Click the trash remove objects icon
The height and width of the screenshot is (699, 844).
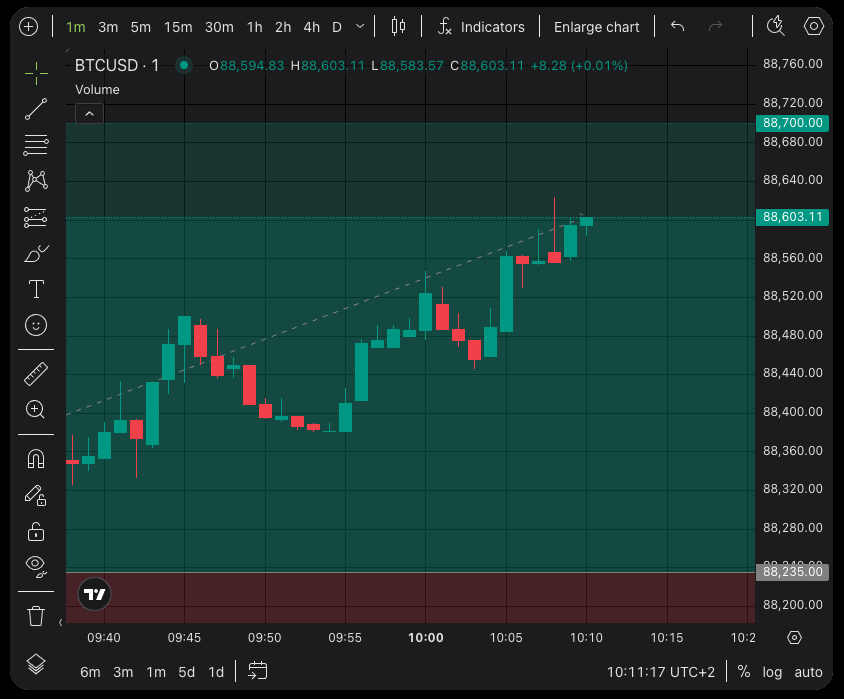[36, 615]
